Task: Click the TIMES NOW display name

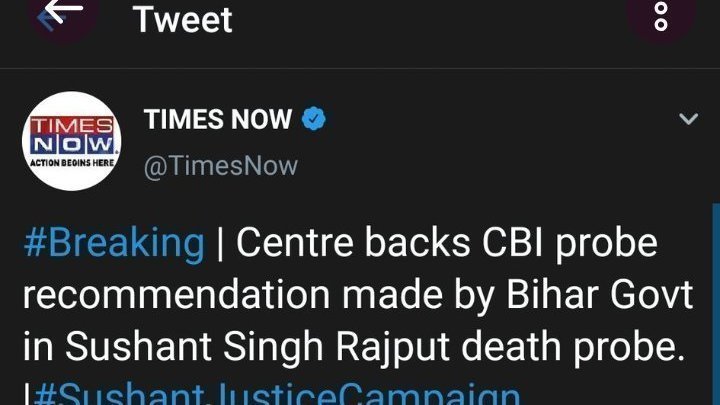Action: click(218, 121)
